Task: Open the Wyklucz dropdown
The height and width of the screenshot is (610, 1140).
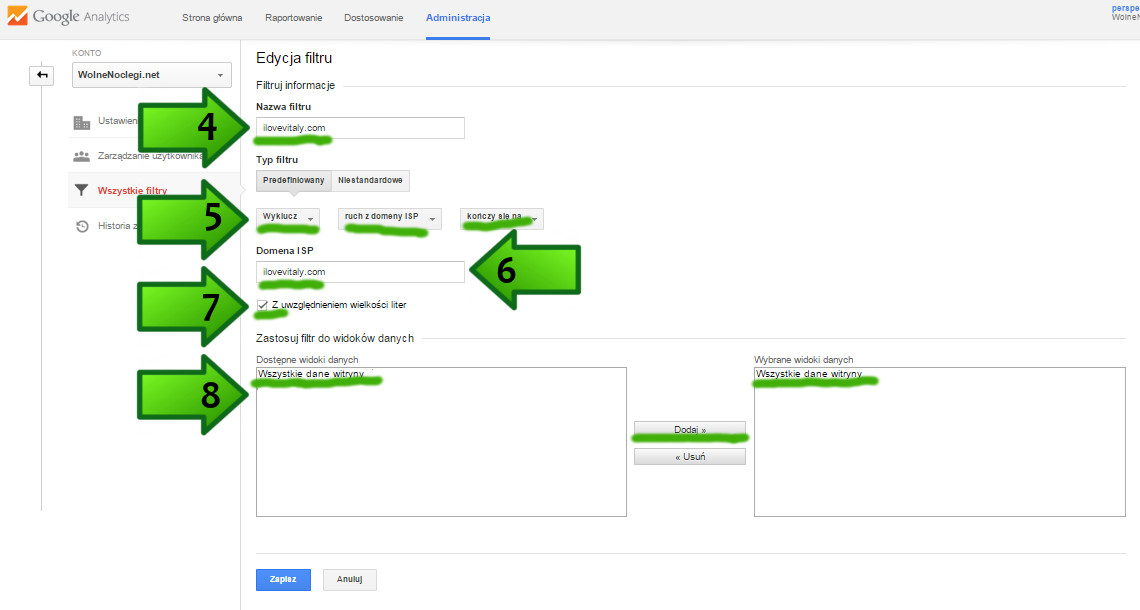Action: [288, 217]
